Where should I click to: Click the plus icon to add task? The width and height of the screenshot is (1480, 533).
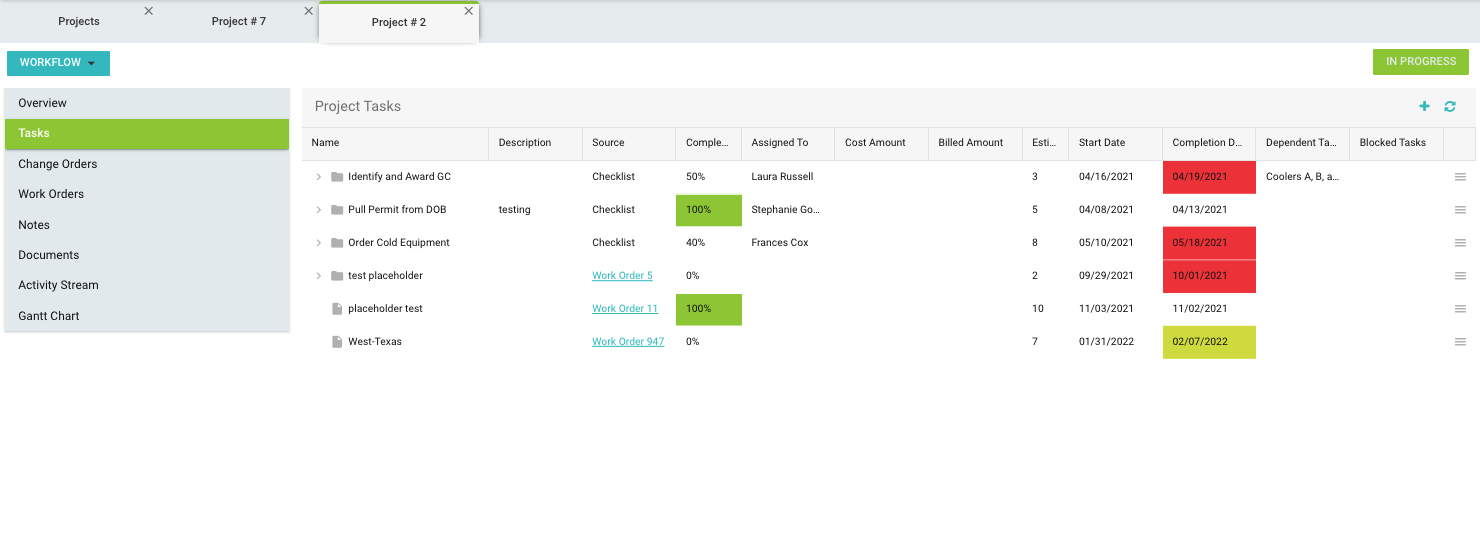1424,106
